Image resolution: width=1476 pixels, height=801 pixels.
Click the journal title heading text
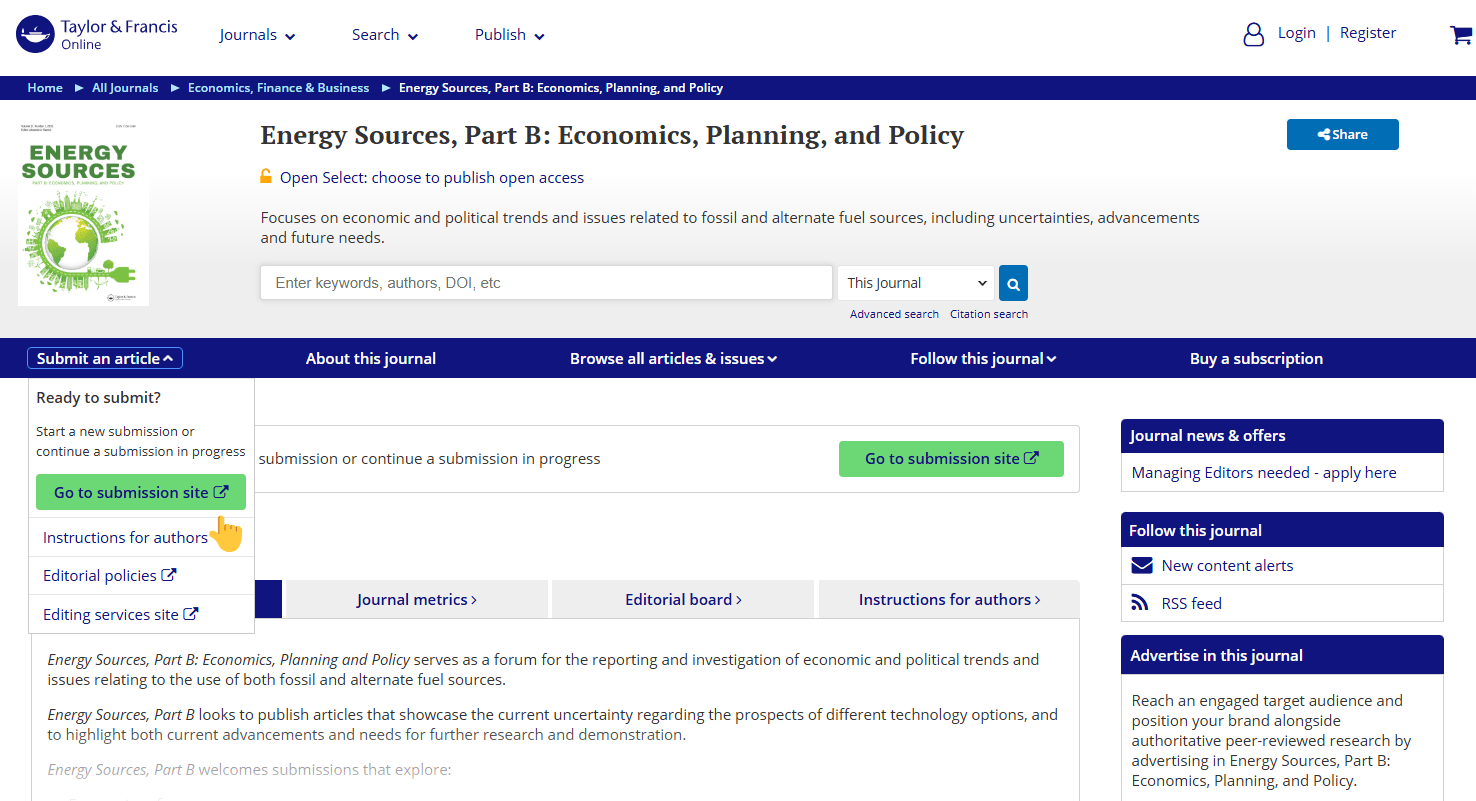pos(612,135)
